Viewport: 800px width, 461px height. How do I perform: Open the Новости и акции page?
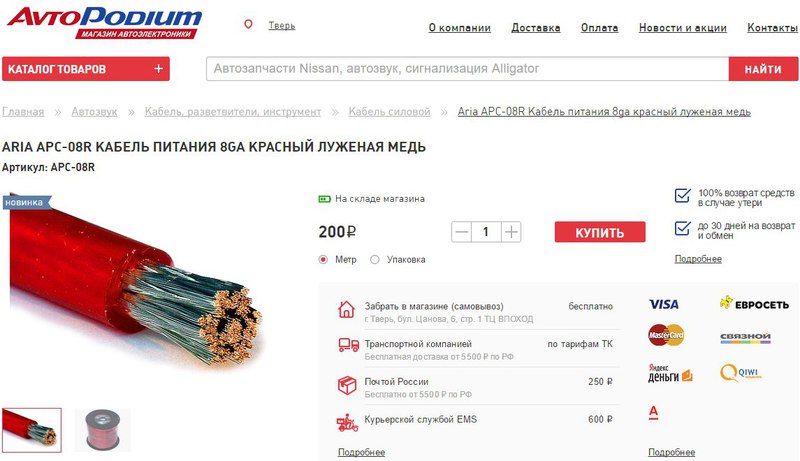click(x=683, y=28)
